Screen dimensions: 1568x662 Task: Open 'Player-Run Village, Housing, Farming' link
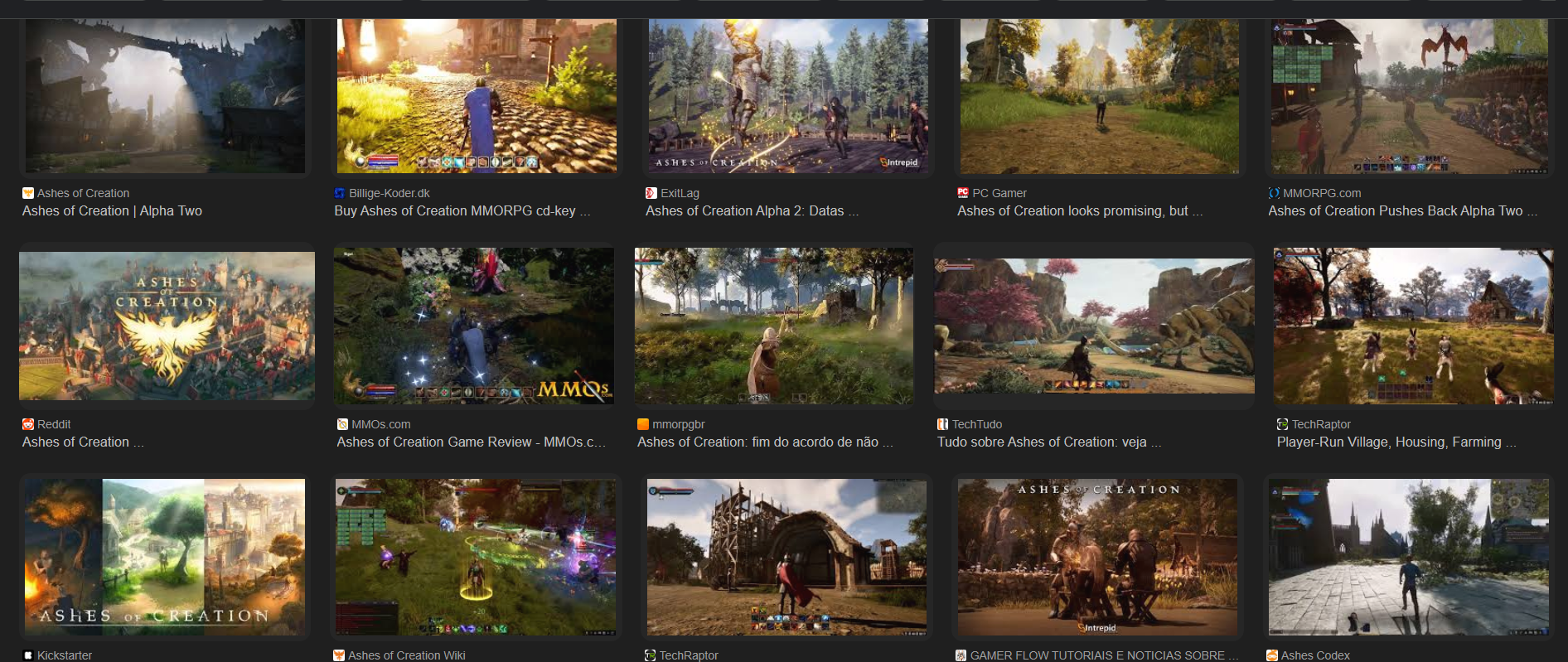tap(1396, 442)
